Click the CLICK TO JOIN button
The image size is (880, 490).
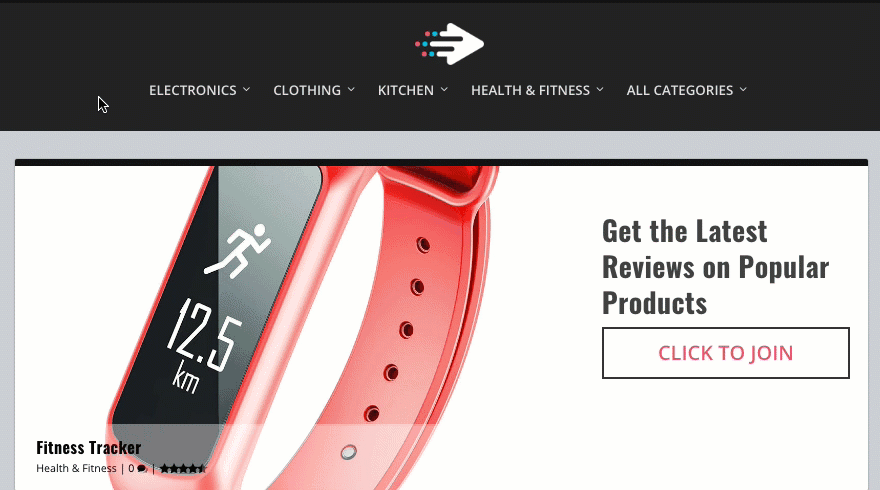[726, 353]
